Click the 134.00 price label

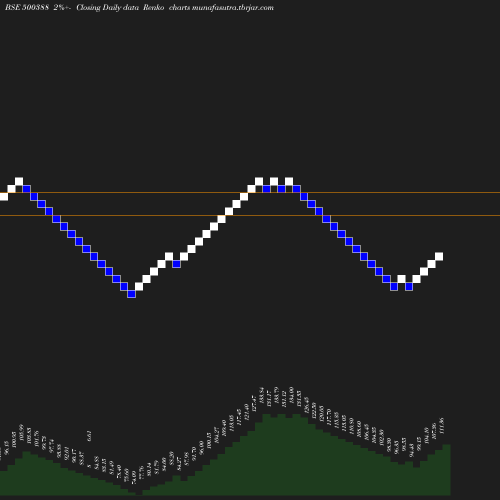(292, 395)
